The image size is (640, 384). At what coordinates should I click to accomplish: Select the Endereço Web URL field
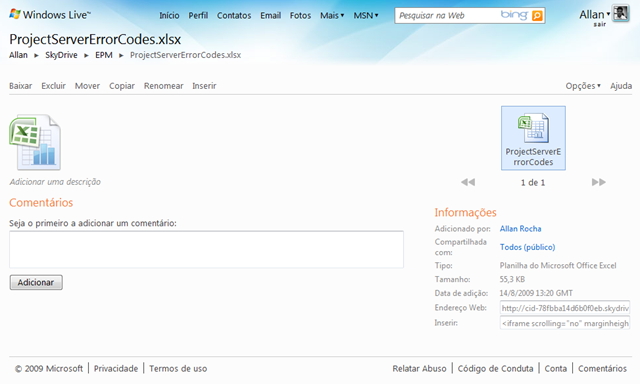pos(565,308)
